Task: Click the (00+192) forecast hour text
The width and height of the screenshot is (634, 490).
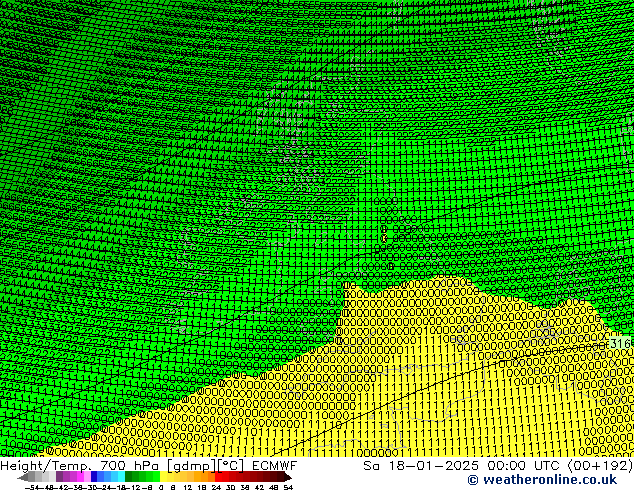Action: click(x=600, y=466)
